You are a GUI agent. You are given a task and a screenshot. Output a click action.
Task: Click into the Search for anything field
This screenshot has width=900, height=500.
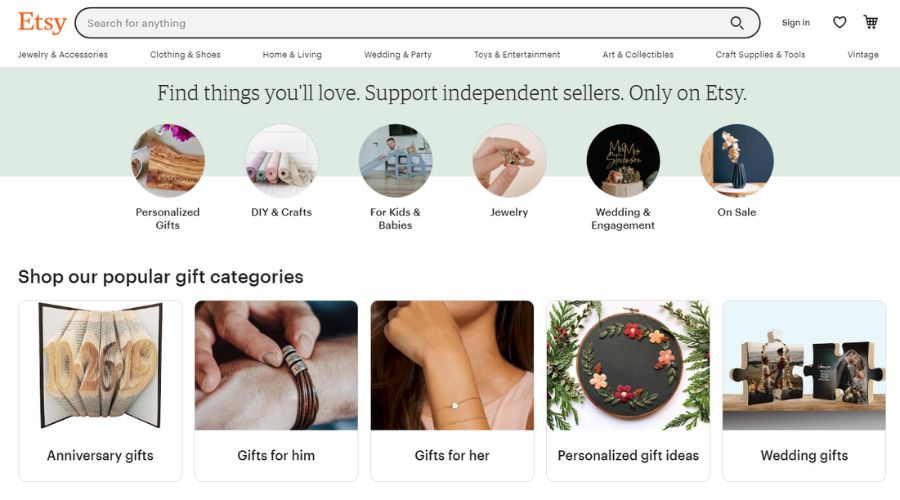coord(400,23)
